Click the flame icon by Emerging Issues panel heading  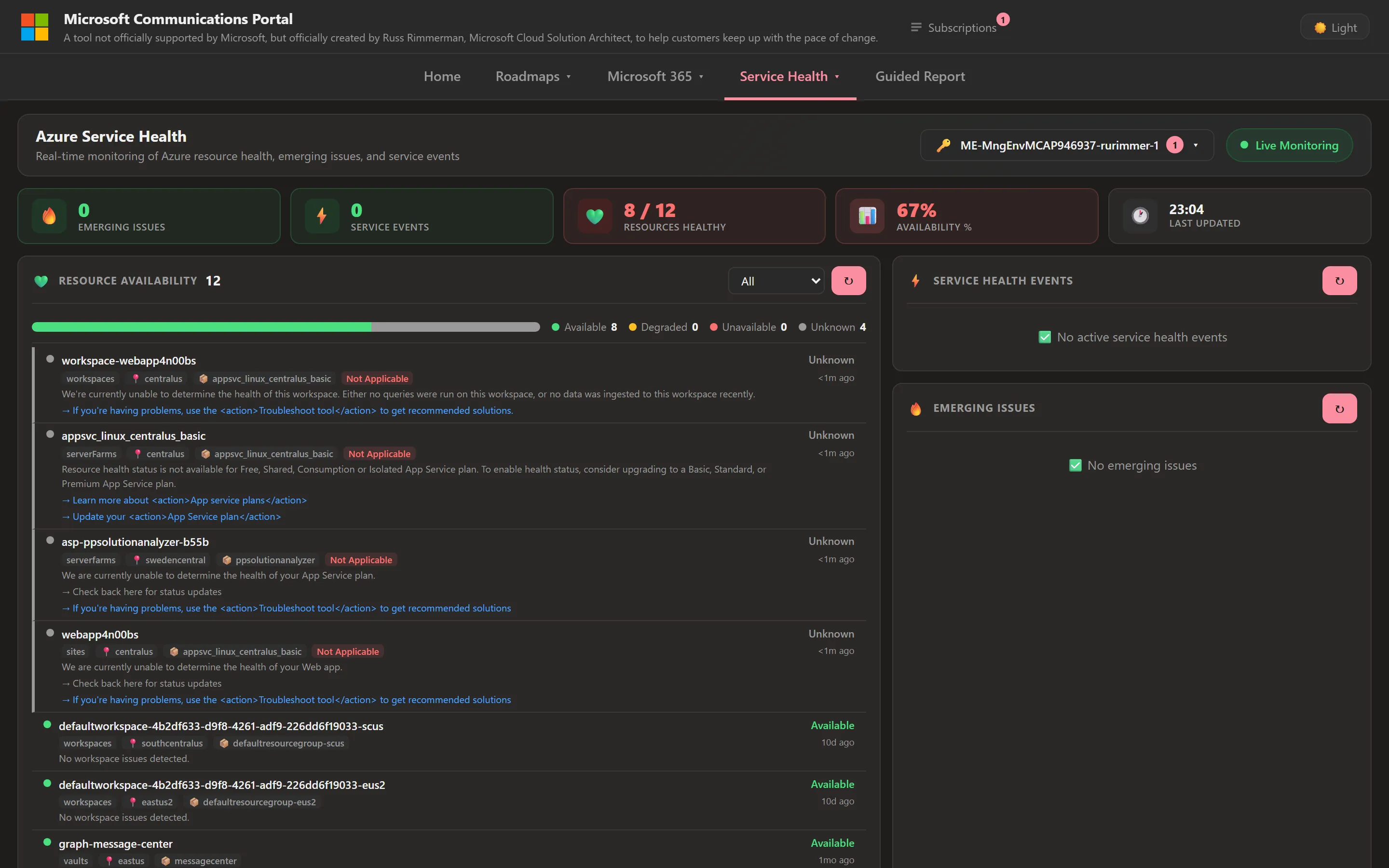[x=915, y=409]
